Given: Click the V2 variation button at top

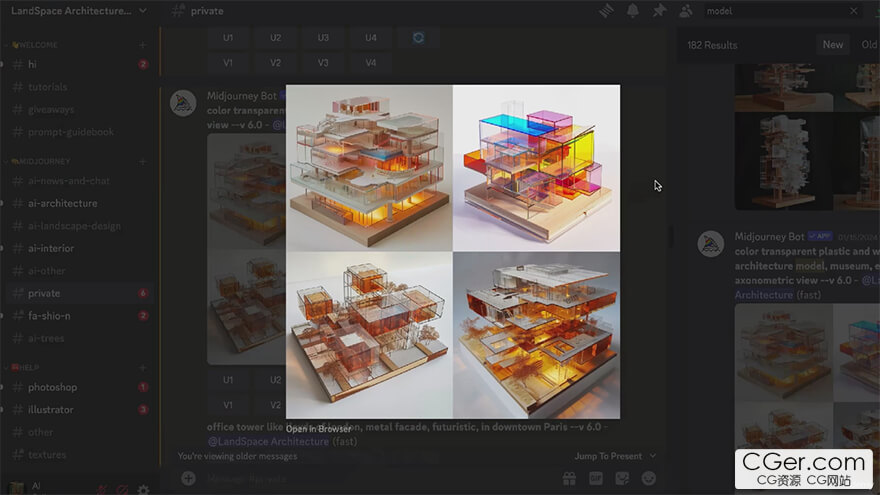Looking at the screenshot, I should pos(276,63).
